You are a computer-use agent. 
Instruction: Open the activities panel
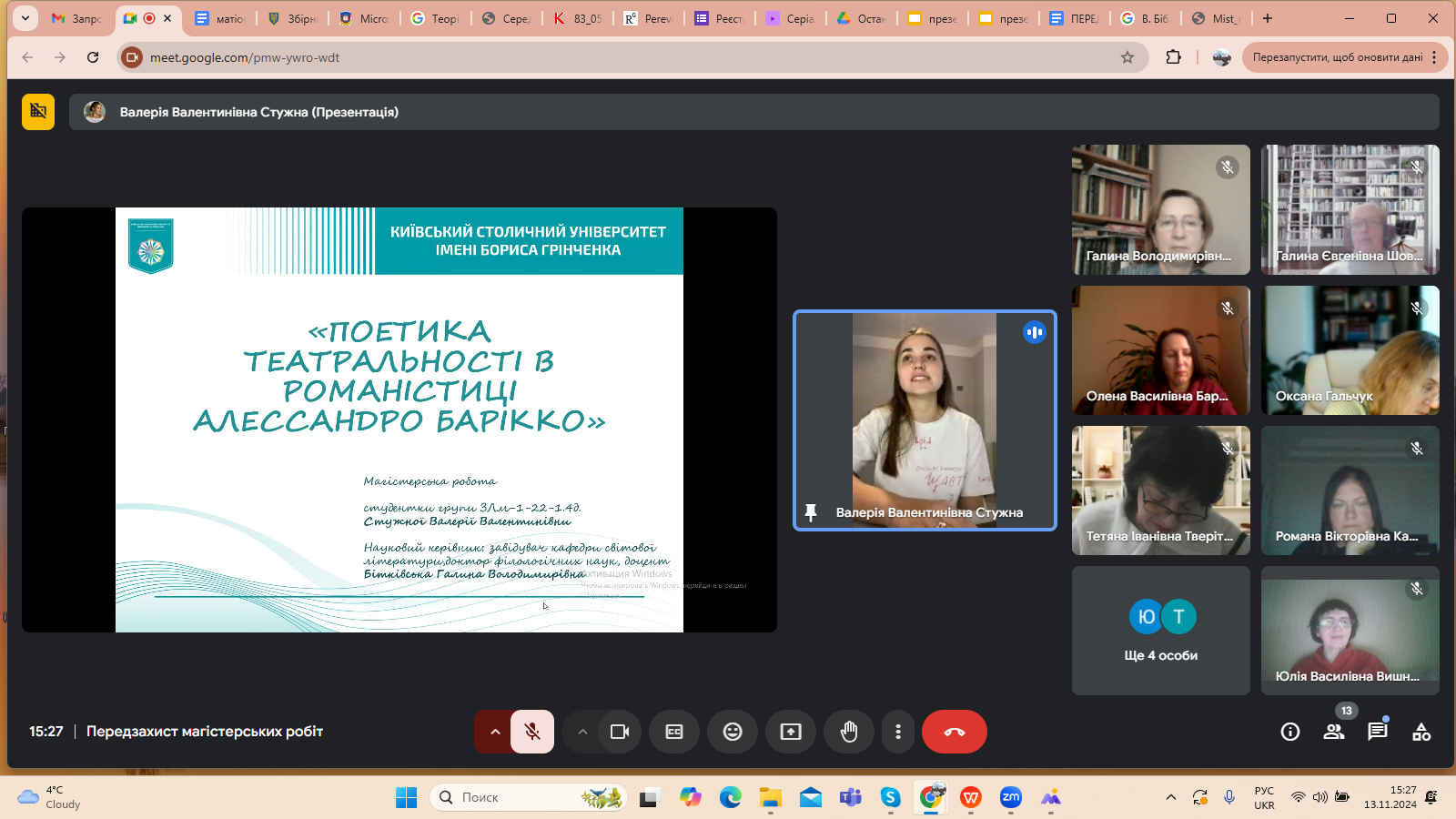(1421, 732)
